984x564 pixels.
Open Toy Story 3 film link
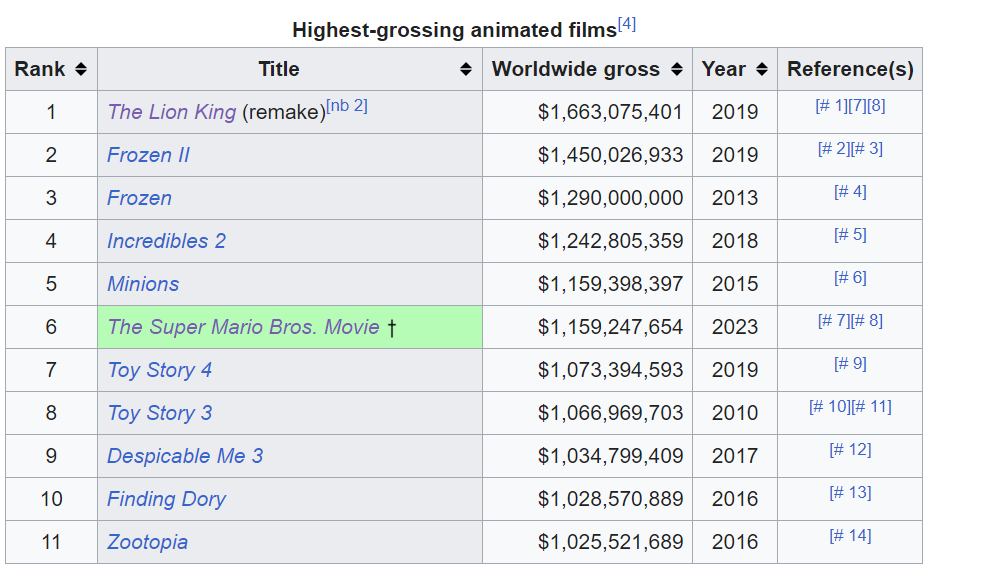(159, 413)
